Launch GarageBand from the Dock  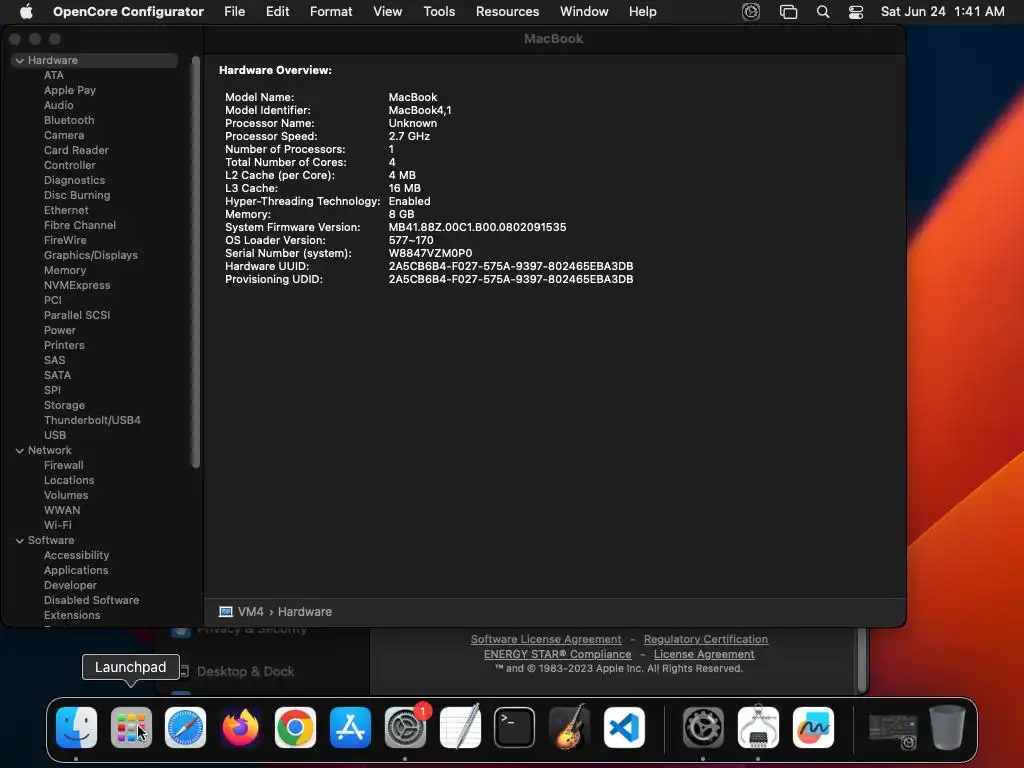tap(569, 727)
